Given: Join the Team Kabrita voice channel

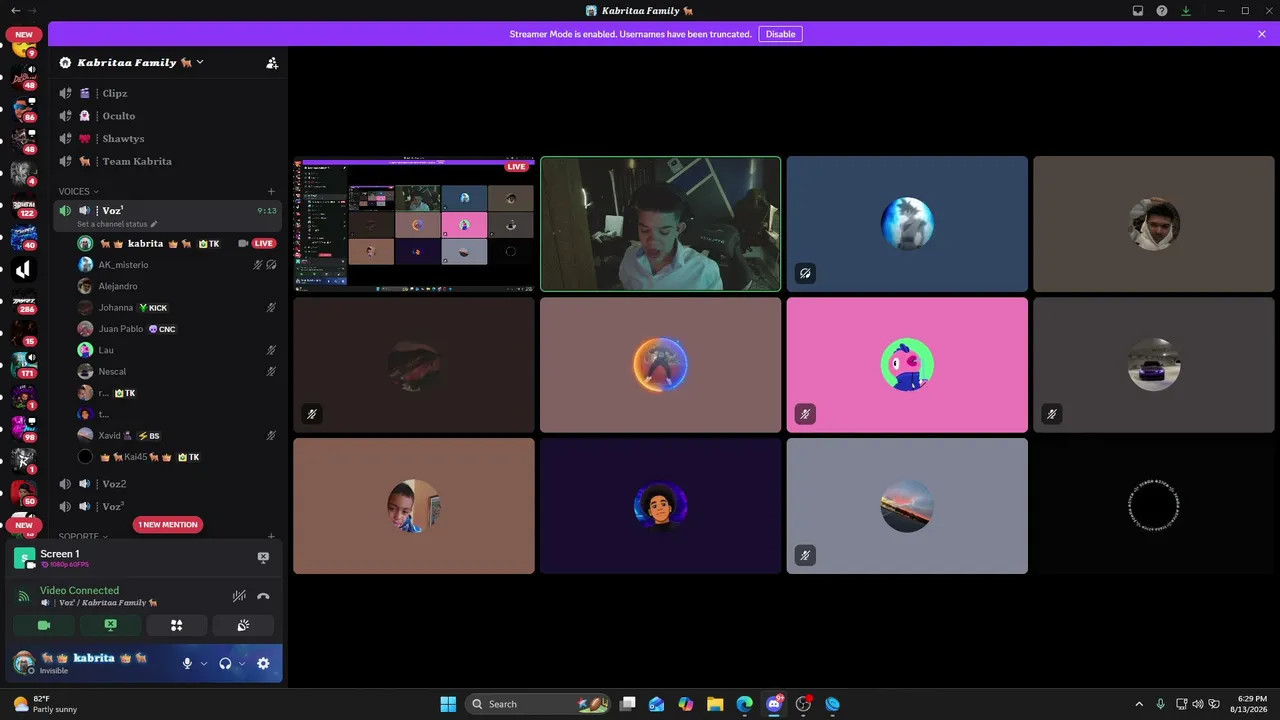Looking at the screenshot, I should click(x=168, y=161).
